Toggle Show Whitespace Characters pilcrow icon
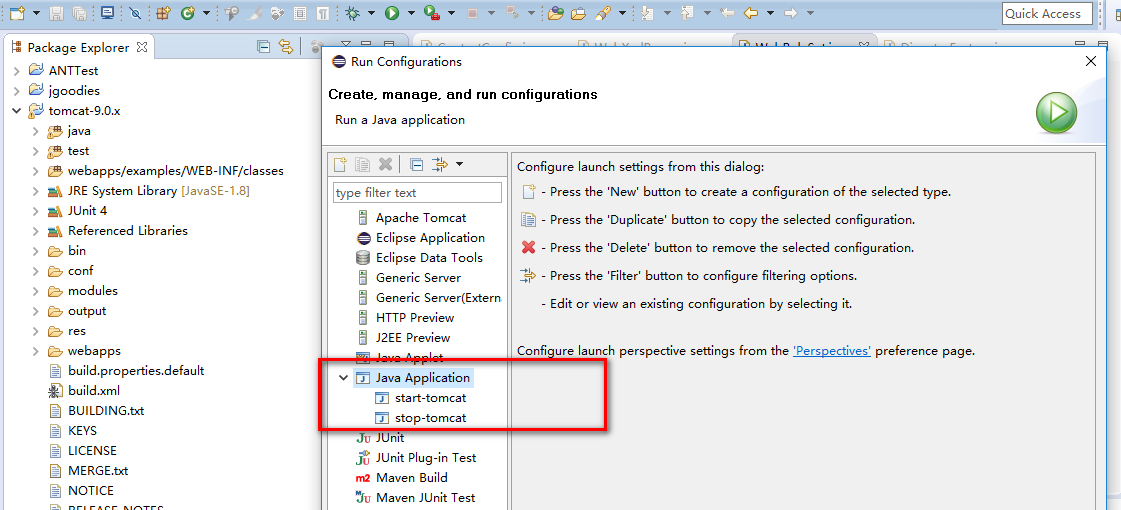 [x=323, y=12]
